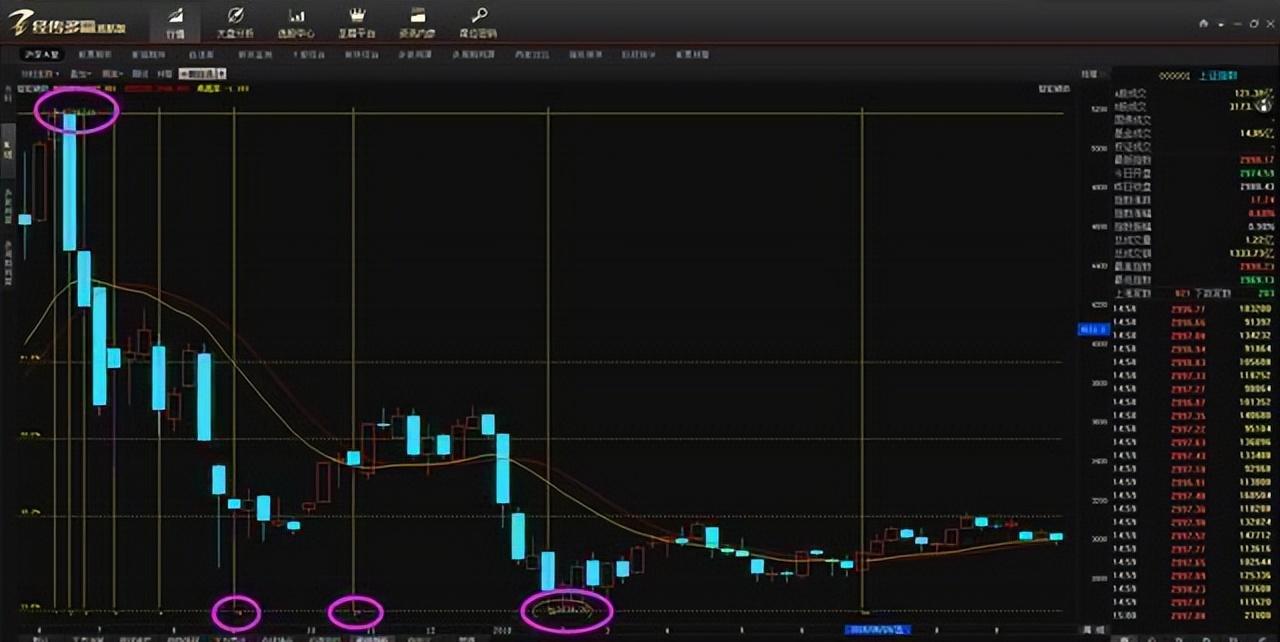This screenshot has height=642, width=1280.
Task: Select the A股成交 row label
Action: click(1133, 92)
